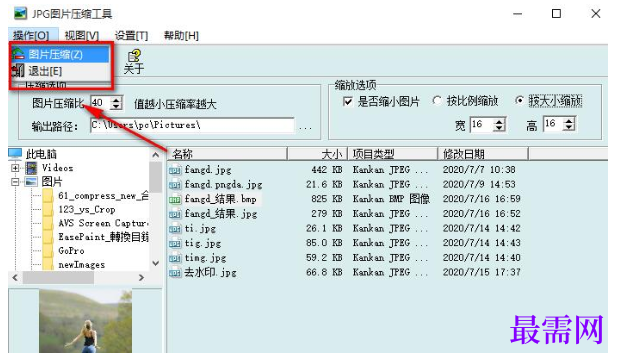Select file fangd.jpg icon
622x361 pixels.
(x=175, y=170)
